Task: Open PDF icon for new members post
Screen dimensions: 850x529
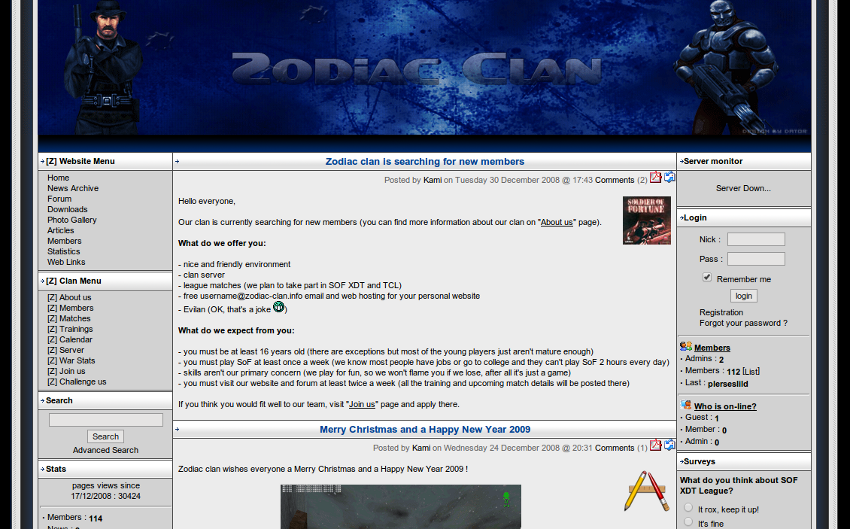Action: (655, 177)
